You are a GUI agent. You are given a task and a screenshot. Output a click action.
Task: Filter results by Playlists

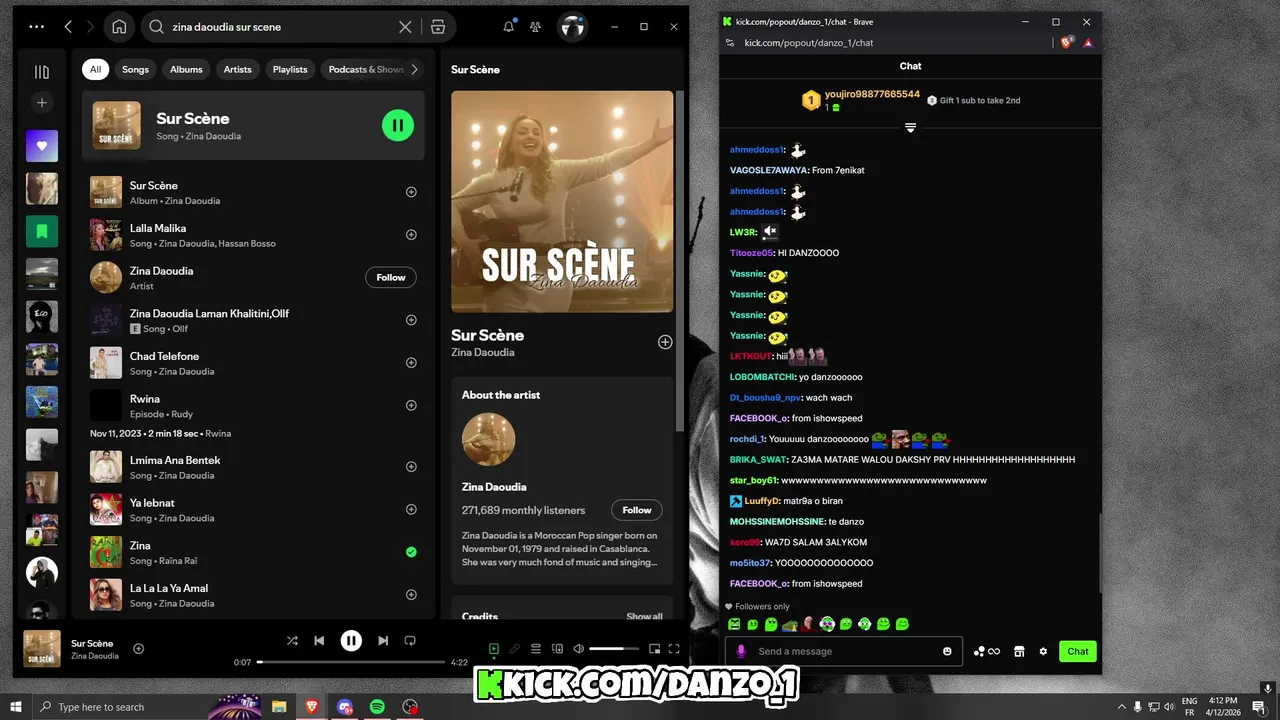click(290, 69)
